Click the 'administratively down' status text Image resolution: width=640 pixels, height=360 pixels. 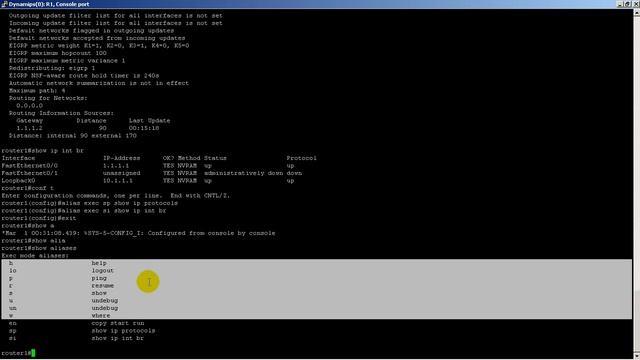243,173
